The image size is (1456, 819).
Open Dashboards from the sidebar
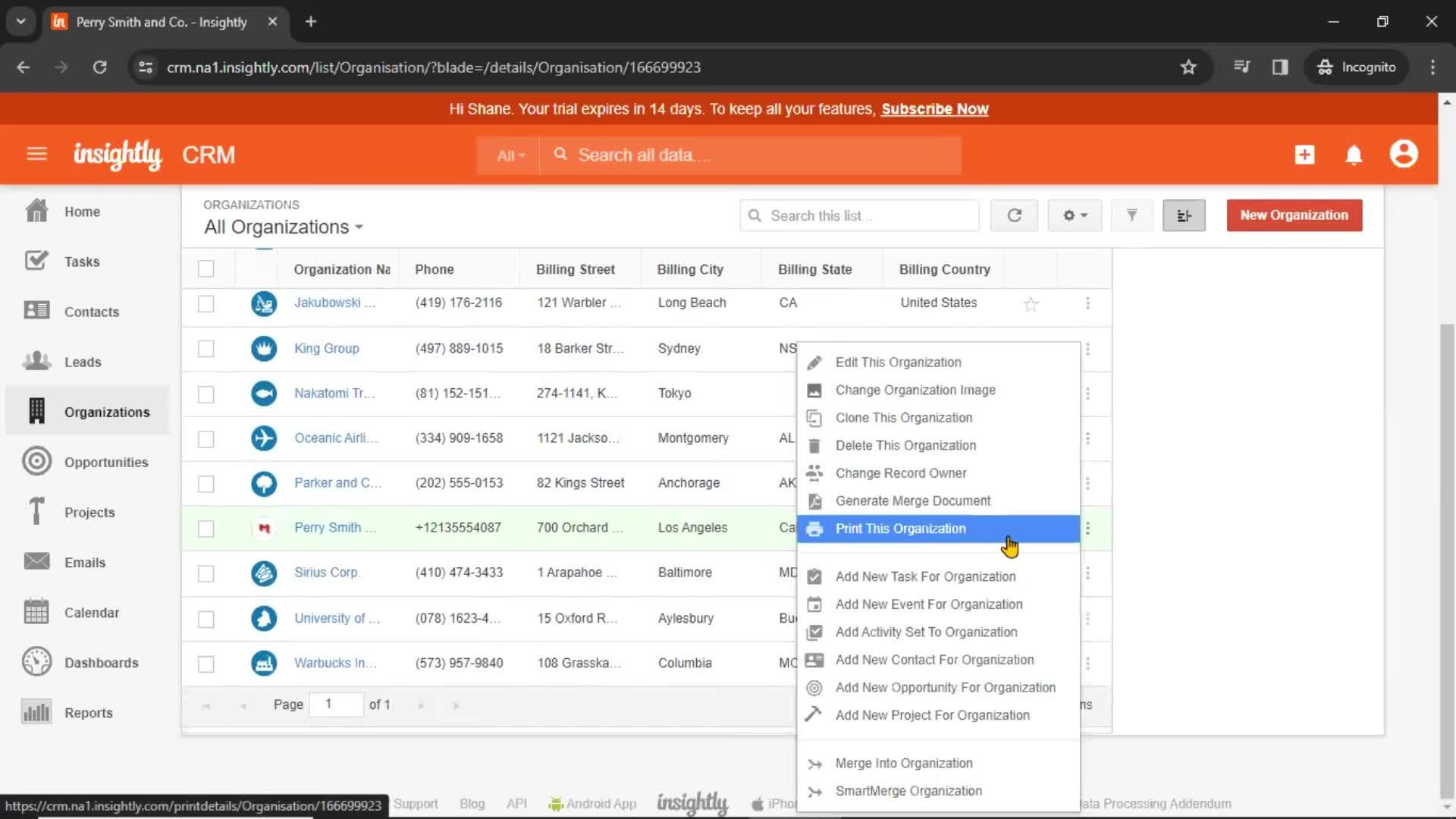point(101,662)
